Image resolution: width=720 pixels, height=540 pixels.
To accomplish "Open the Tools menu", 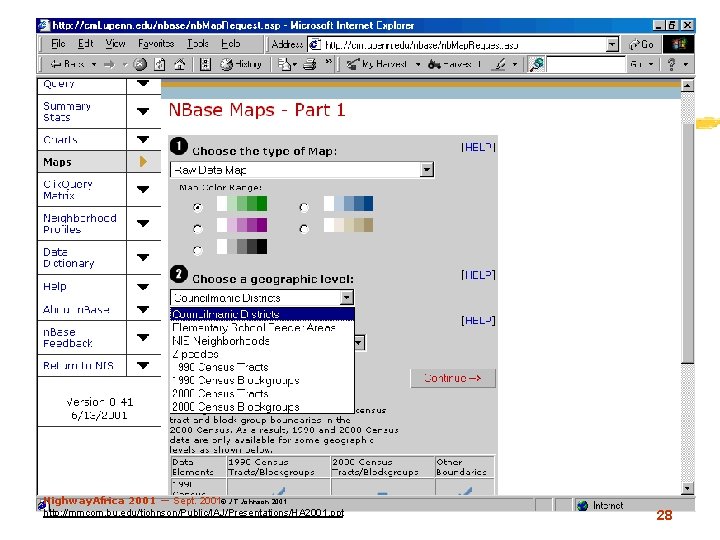I will point(197,44).
